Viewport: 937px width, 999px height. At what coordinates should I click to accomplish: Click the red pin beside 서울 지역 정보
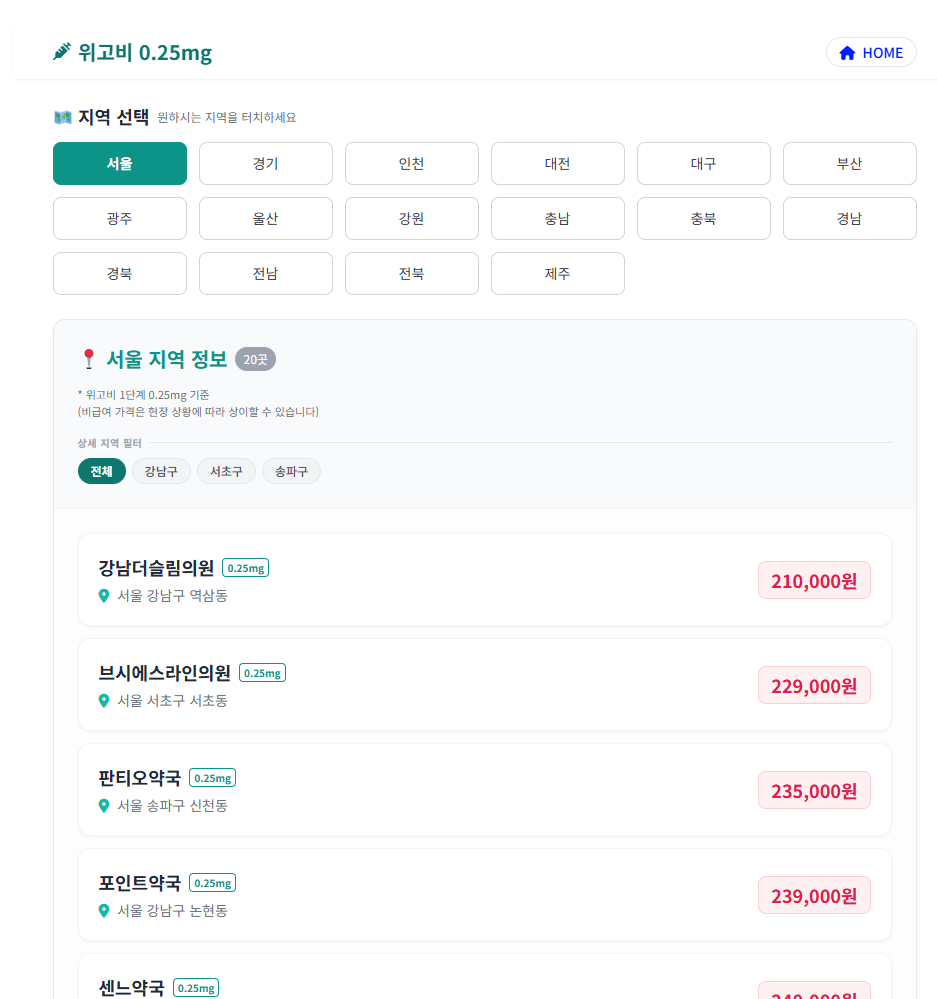(x=89, y=359)
